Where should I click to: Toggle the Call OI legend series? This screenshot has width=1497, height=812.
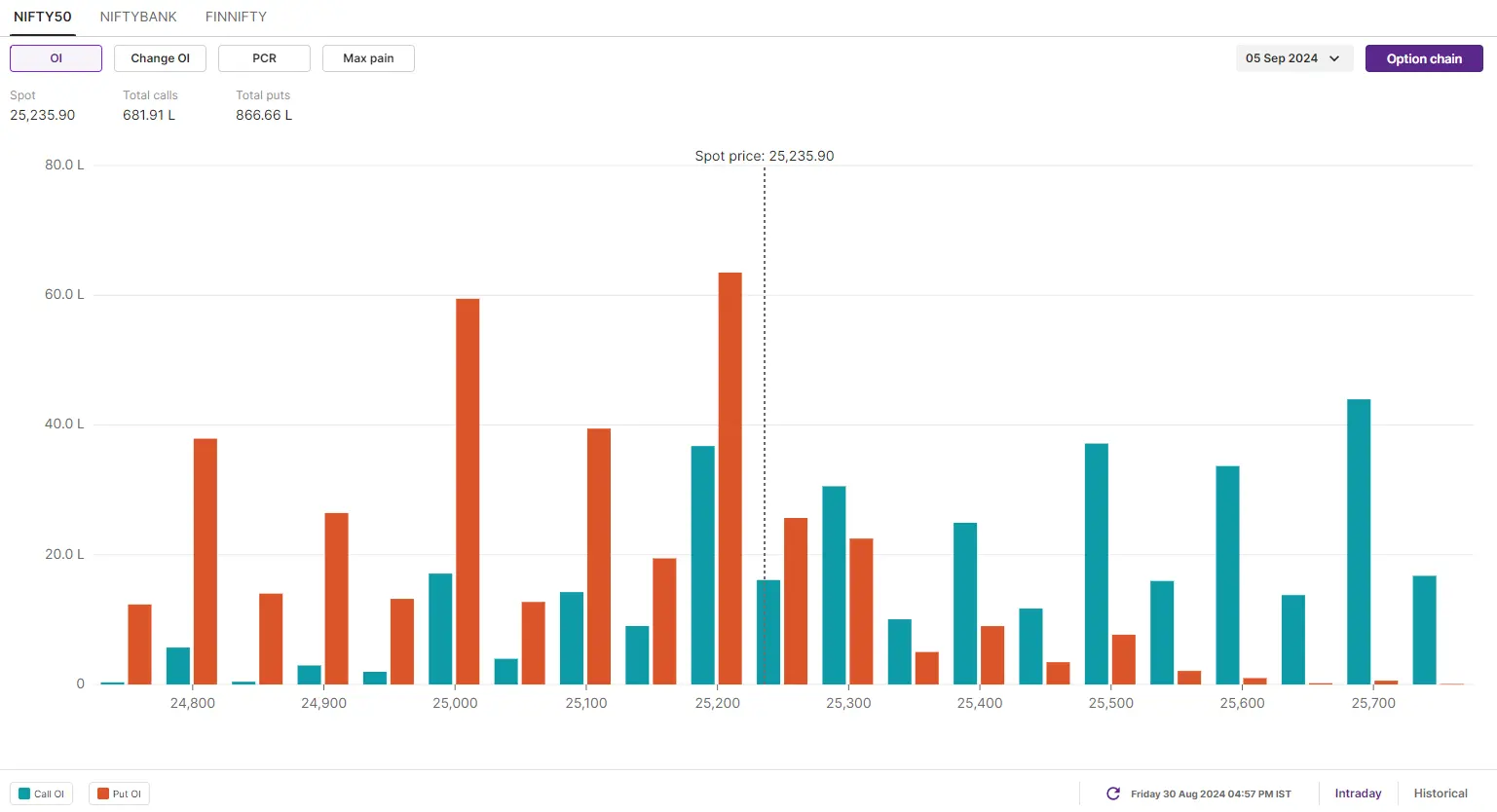click(x=42, y=794)
